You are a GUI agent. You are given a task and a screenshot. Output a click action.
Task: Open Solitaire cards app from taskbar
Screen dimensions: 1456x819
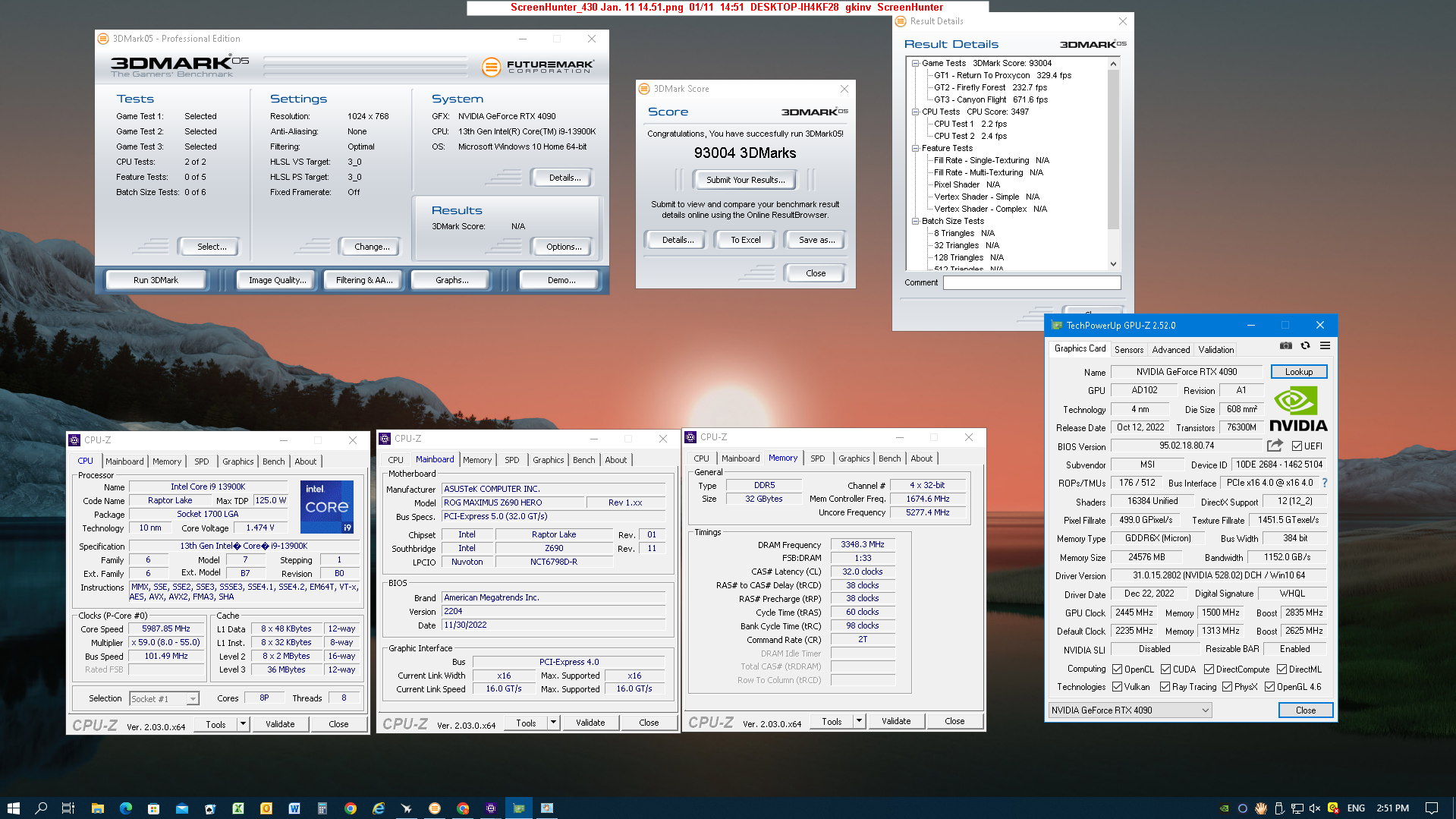coord(210,808)
